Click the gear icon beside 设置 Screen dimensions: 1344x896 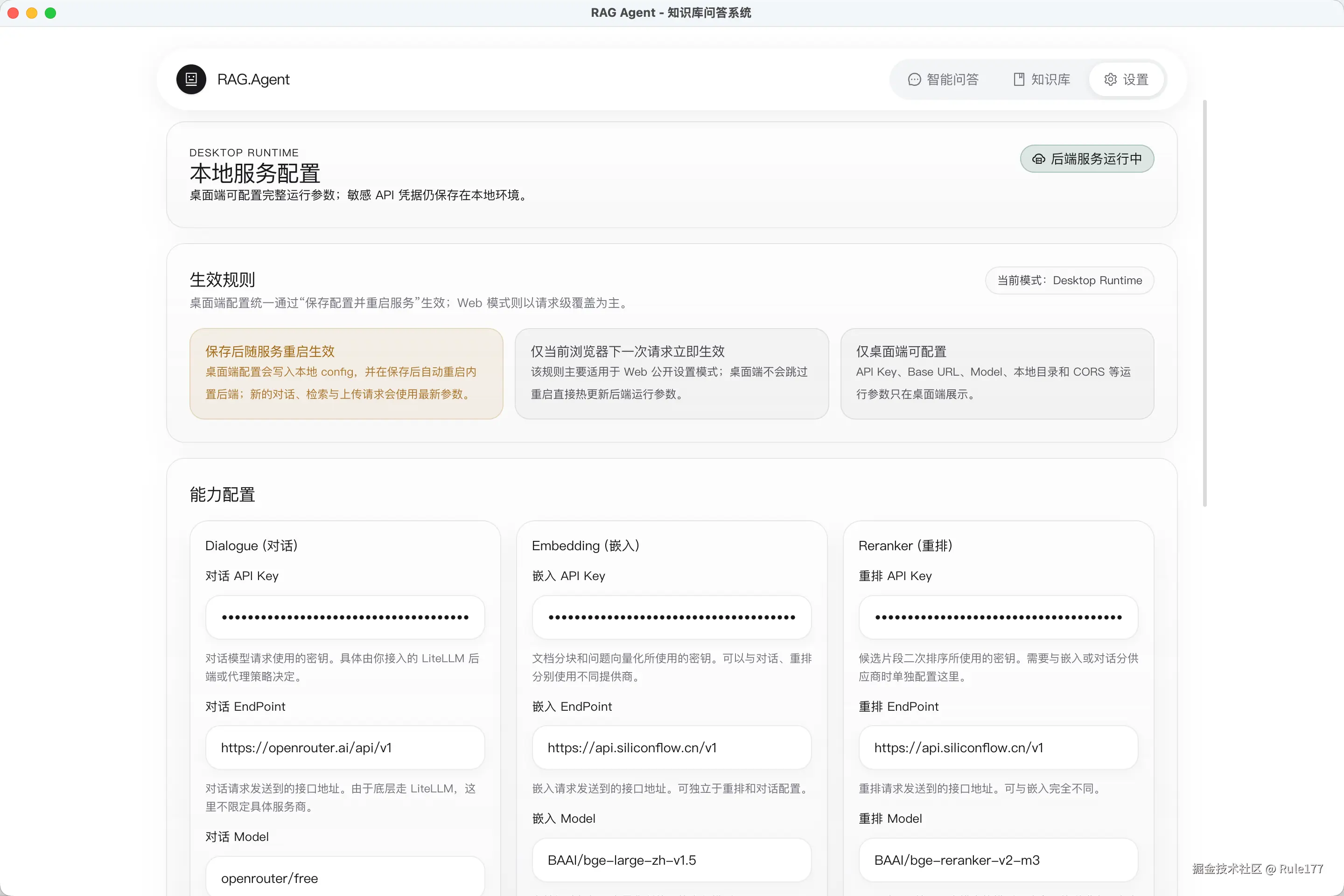pyautogui.click(x=1110, y=79)
